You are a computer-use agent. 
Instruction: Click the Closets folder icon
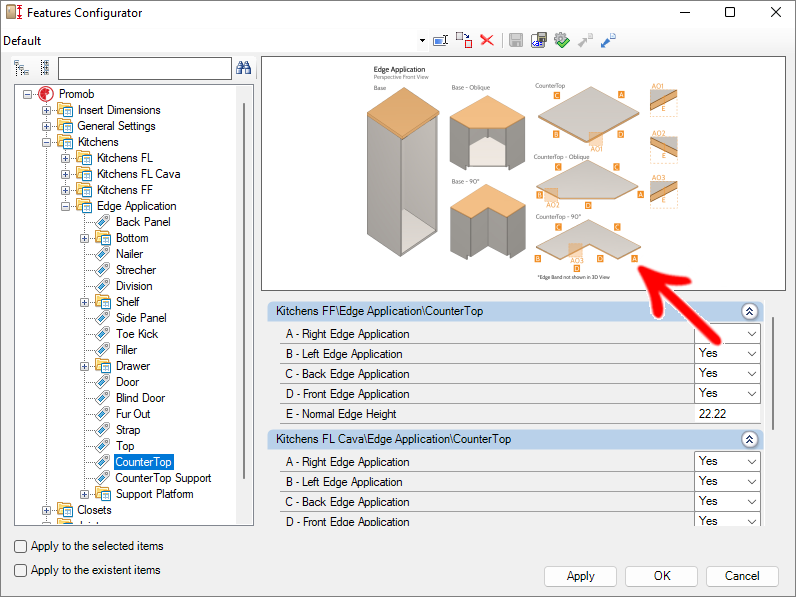pos(65,510)
